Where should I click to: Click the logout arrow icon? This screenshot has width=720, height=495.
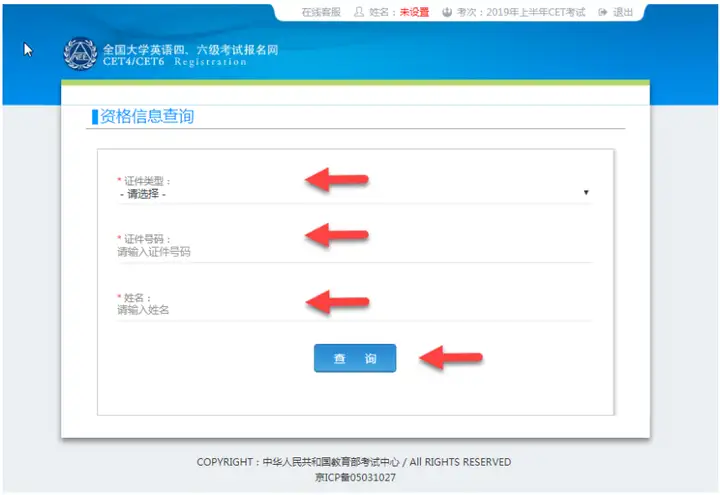tap(603, 12)
